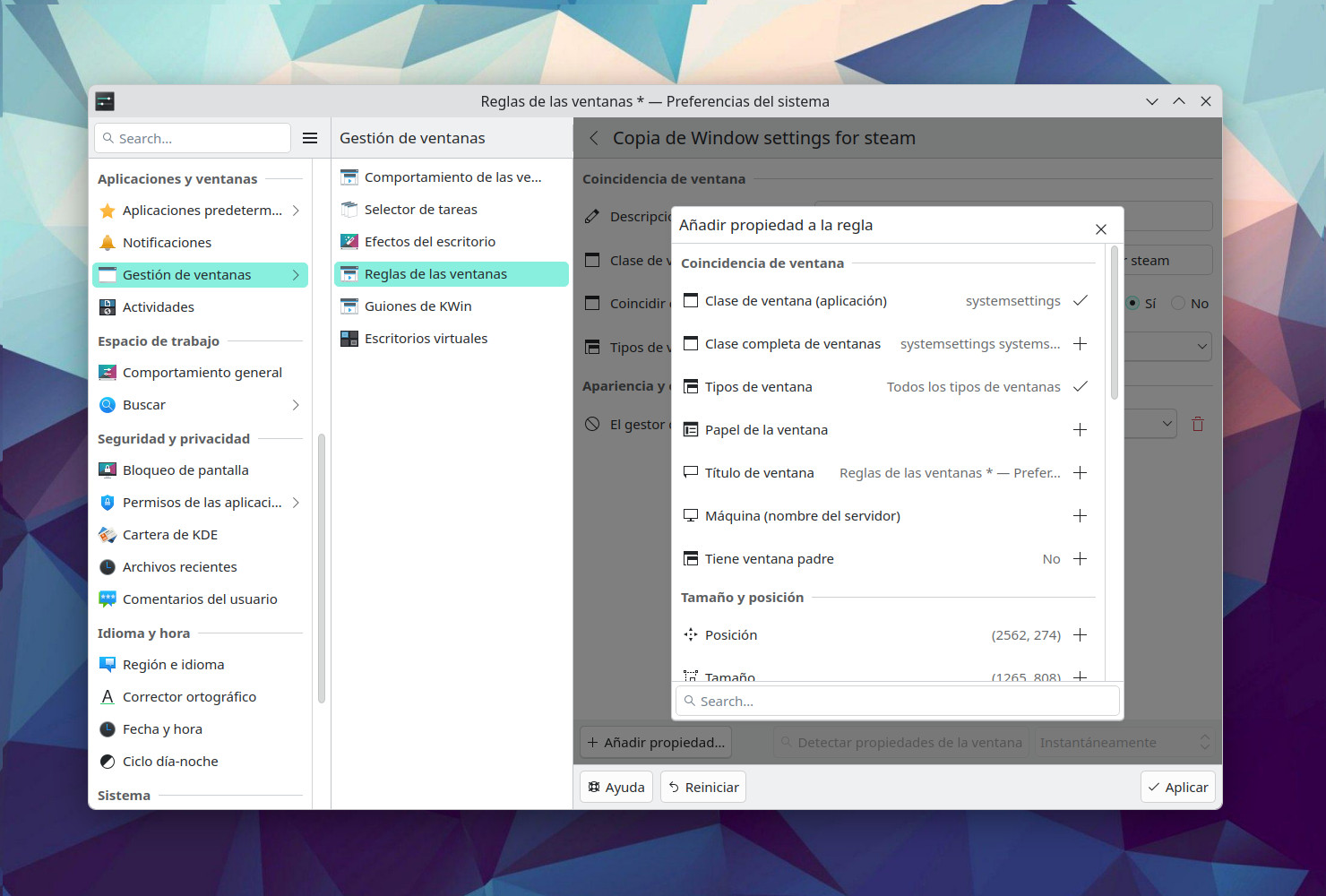1326x896 pixels.
Task: Close the Añadir propiedad a la regla popup
Action: (x=1101, y=229)
